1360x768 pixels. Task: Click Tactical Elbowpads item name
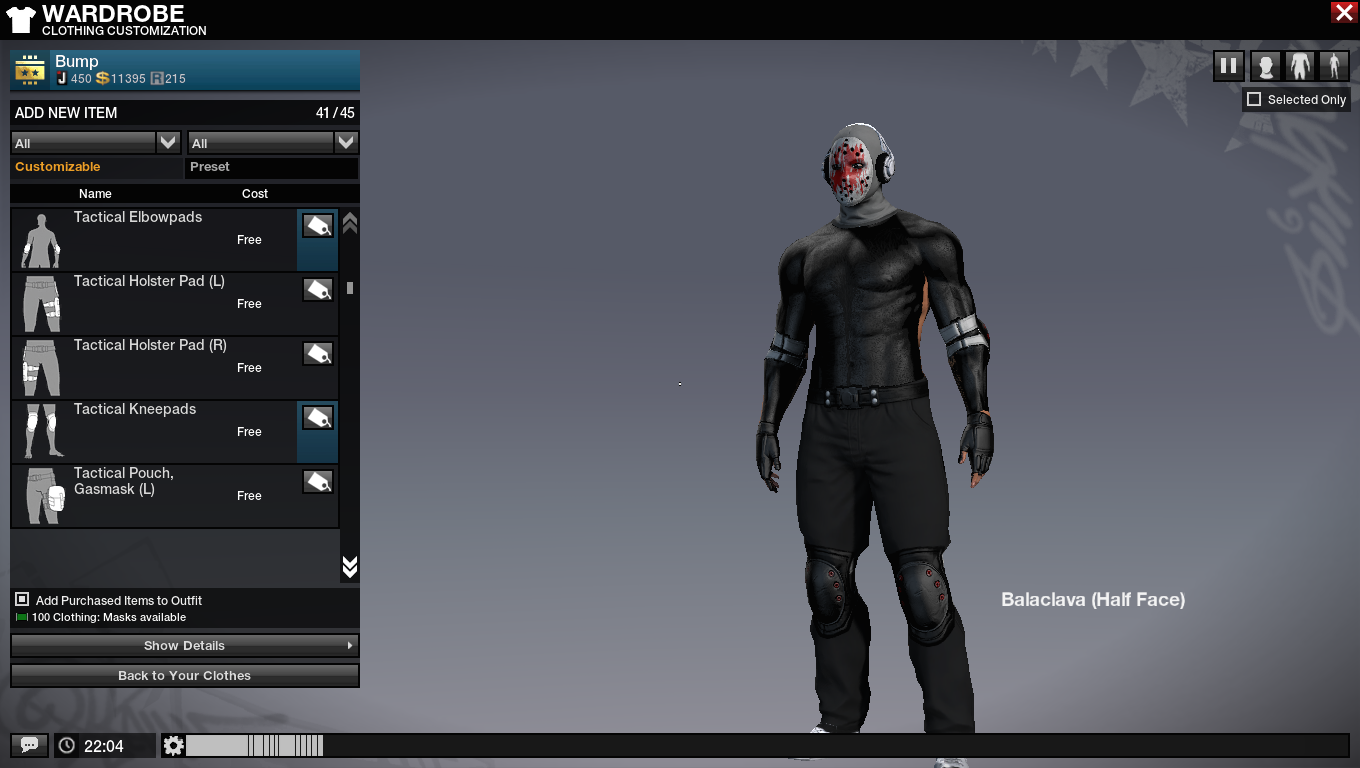coord(138,217)
